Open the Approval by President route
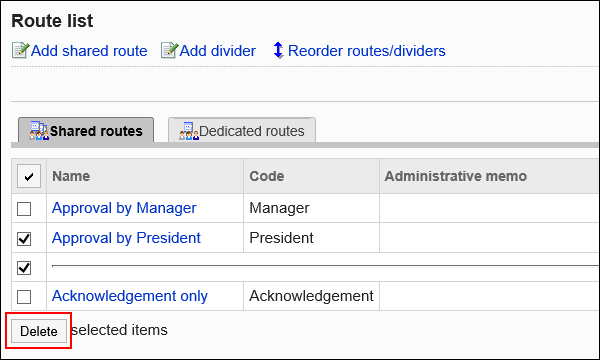The width and height of the screenshot is (600, 360). pos(126,238)
